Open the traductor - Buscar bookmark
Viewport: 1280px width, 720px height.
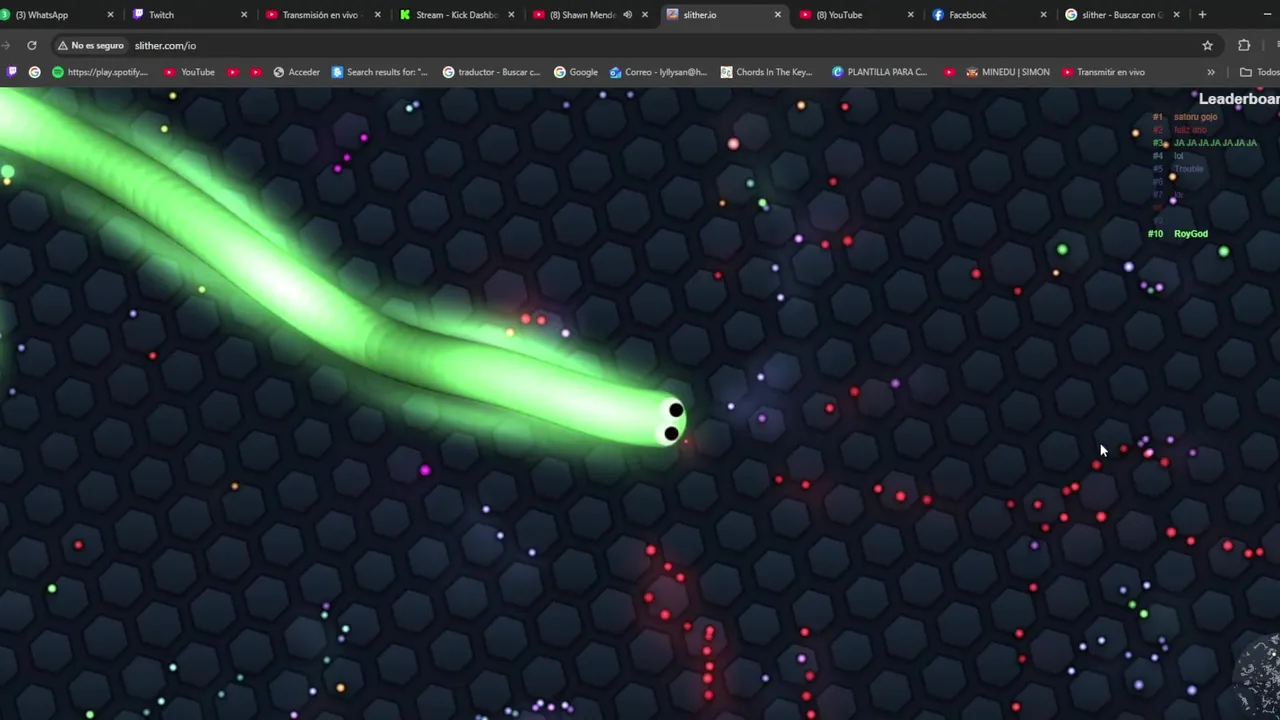click(491, 72)
